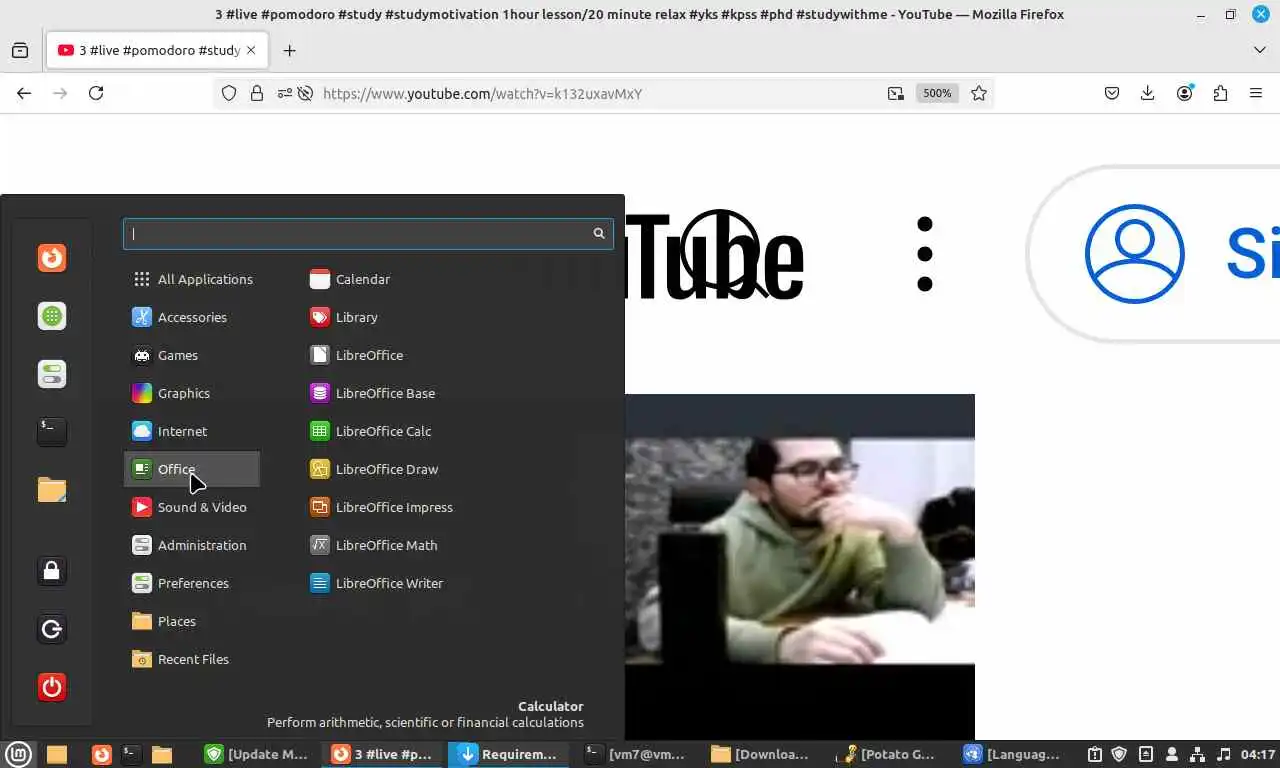Lock the screen from menu sidebar

point(52,571)
